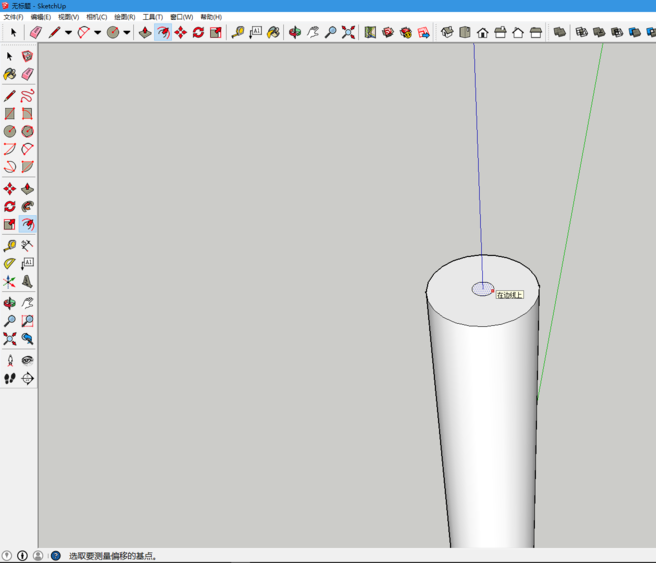Pick the Walk tool footprints icon
The width and height of the screenshot is (656, 563).
10,379
